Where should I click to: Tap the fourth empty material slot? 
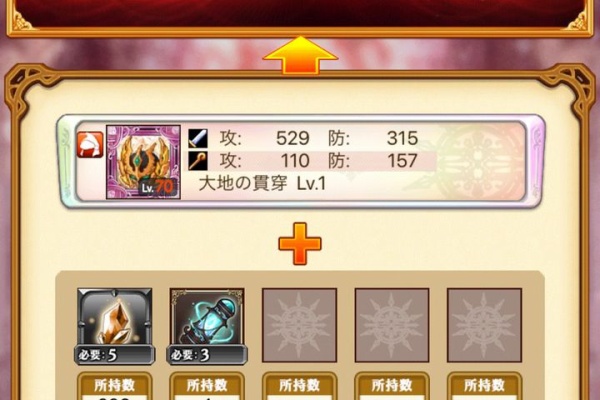point(392,325)
